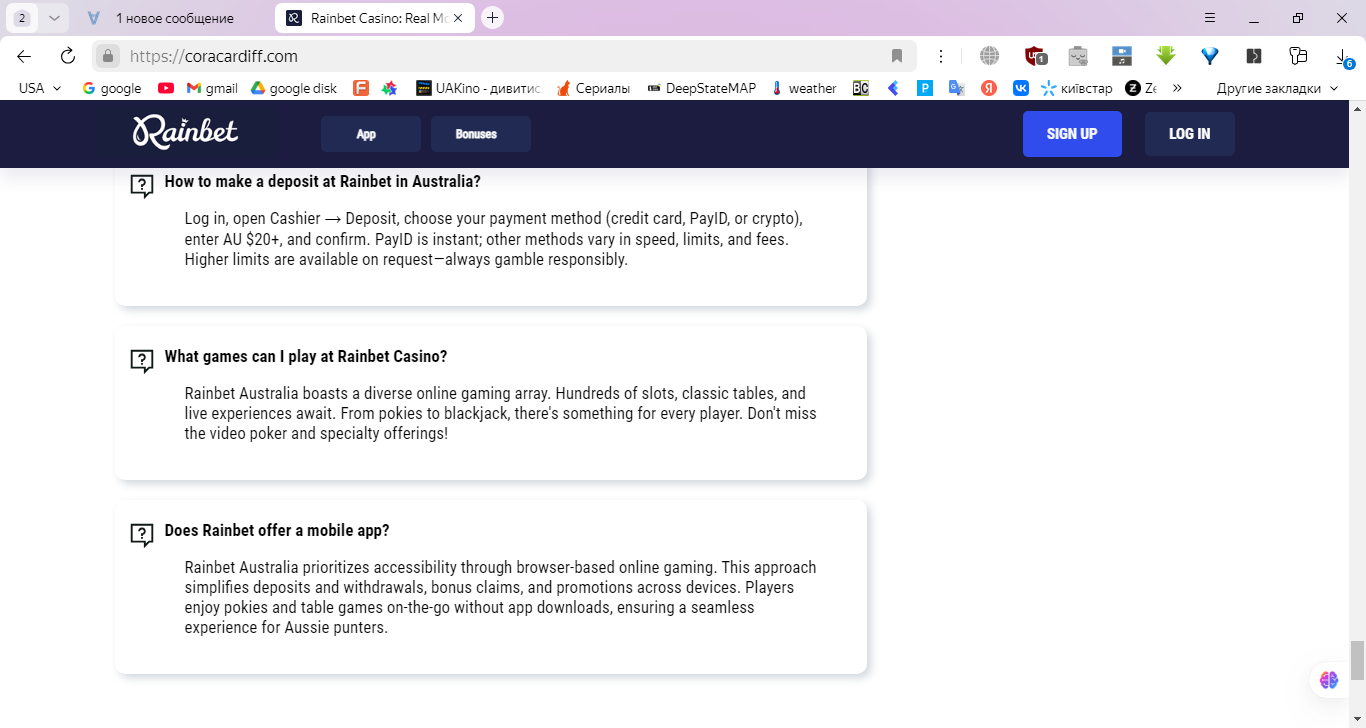Bookmark this page using the bookmark flag icon

pos(897,56)
